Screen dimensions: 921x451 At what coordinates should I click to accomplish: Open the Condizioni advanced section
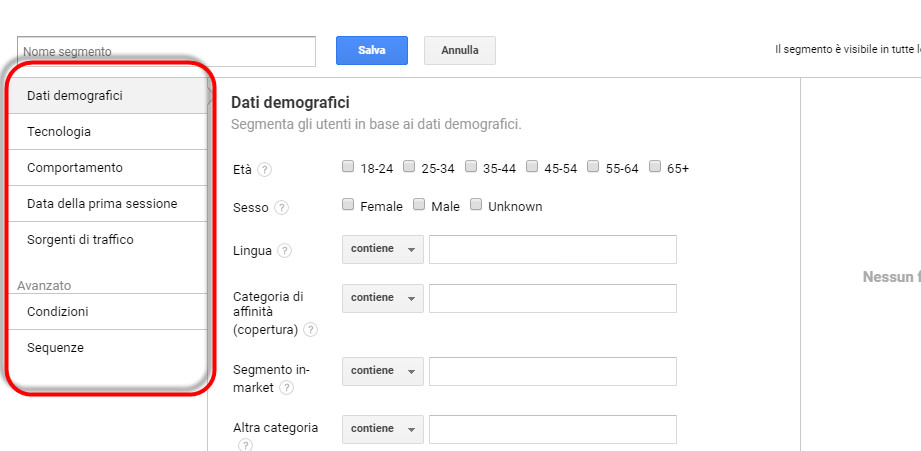click(x=107, y=311)
